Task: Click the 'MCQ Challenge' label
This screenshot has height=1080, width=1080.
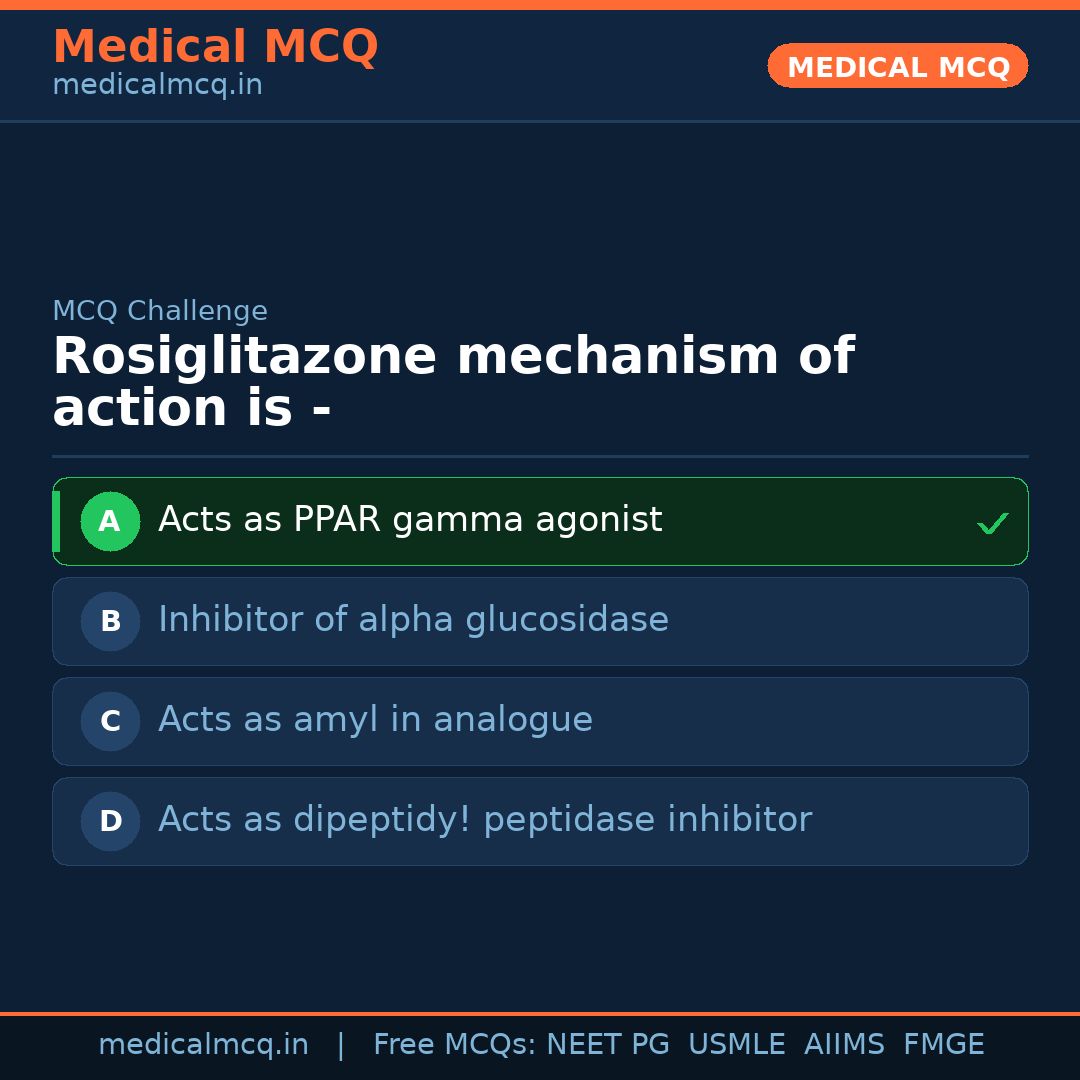Action: click(x=160, y=311)
